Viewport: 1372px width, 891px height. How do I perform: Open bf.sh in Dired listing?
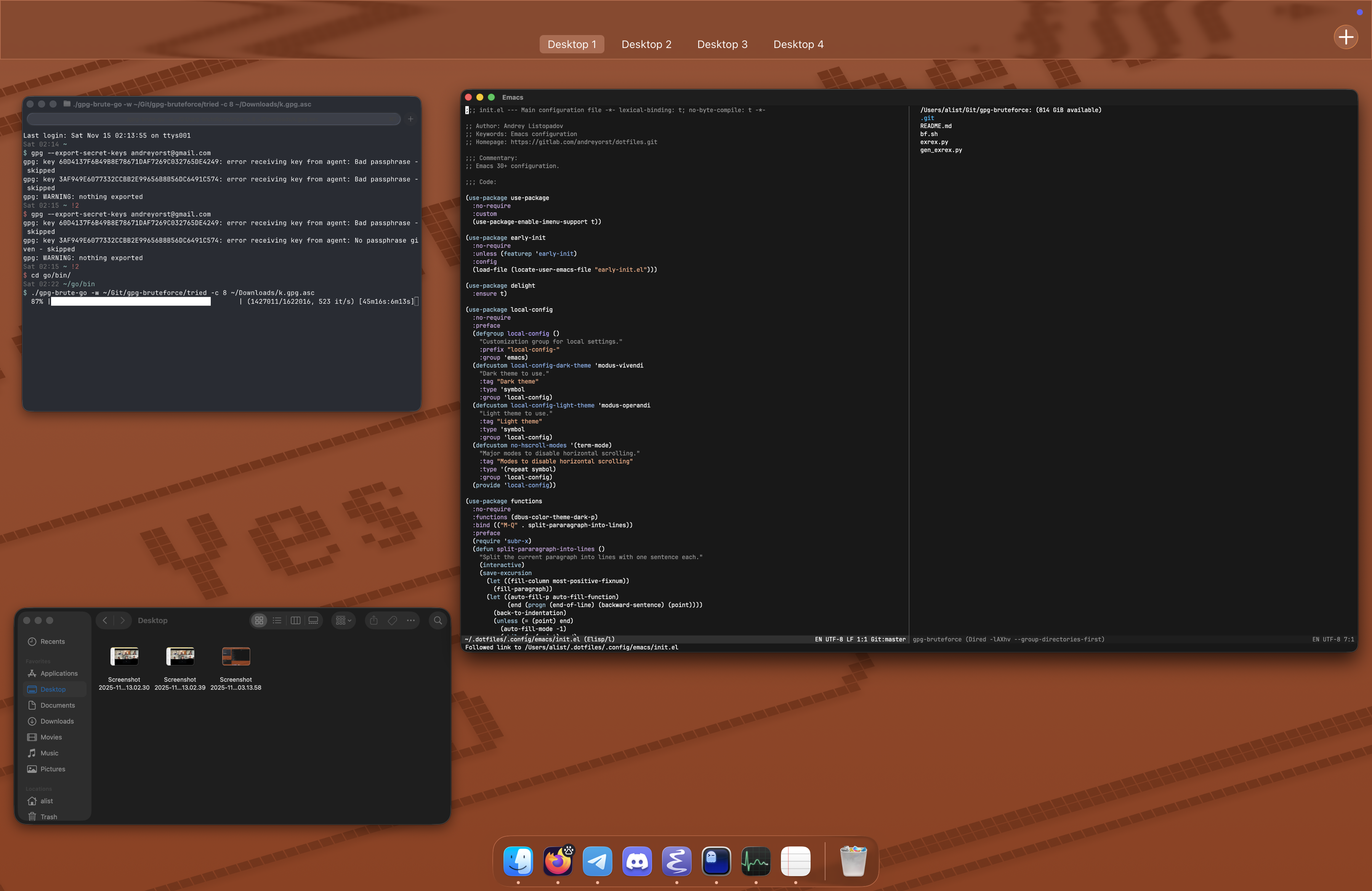[928, 134]
